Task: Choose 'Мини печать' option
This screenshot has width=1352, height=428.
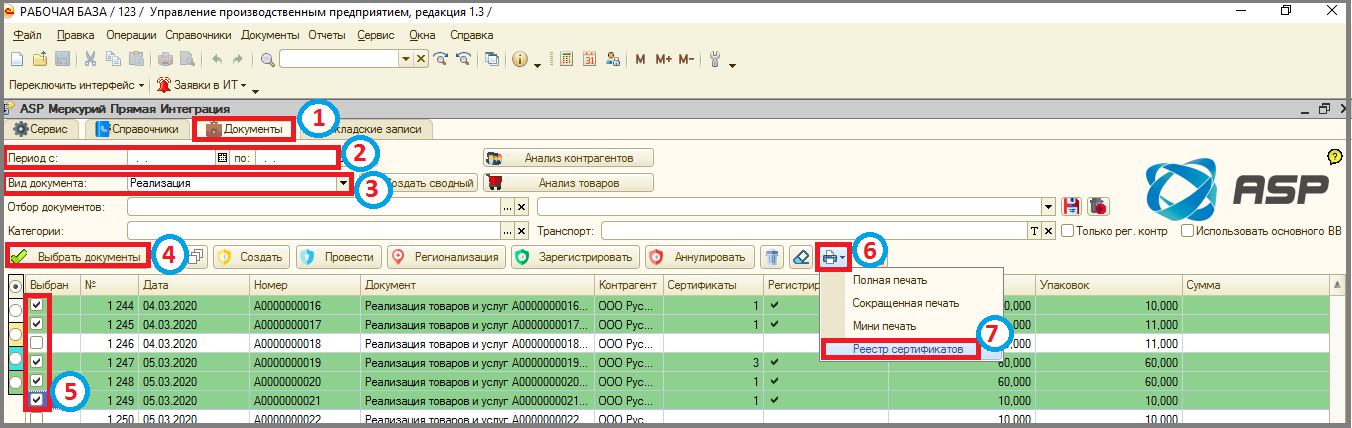Action: (x=884, y=326)
